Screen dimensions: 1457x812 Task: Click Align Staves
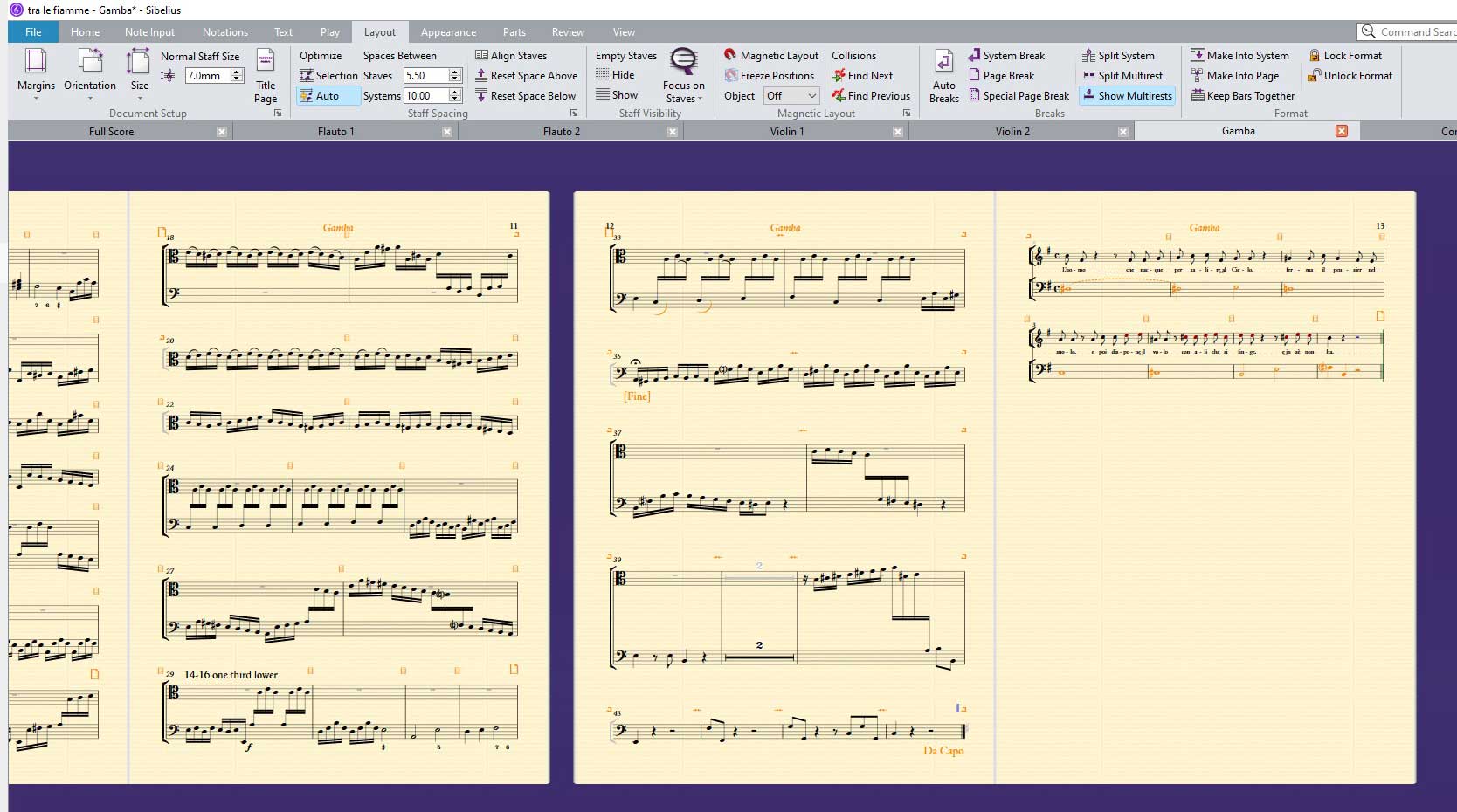[511, 55]
